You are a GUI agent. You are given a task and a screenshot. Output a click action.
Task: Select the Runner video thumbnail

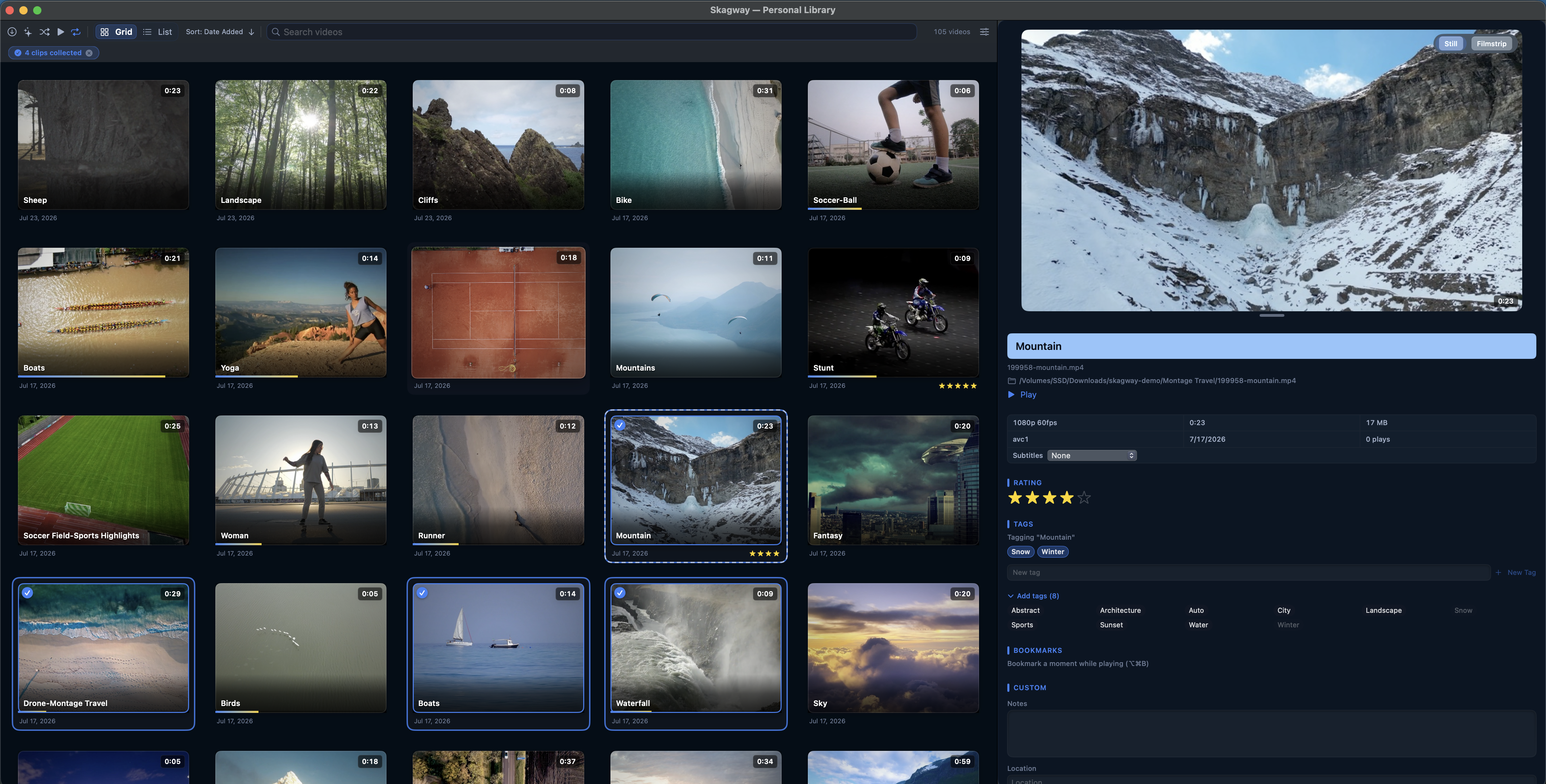pyautogui.click(x=498, y=480)
